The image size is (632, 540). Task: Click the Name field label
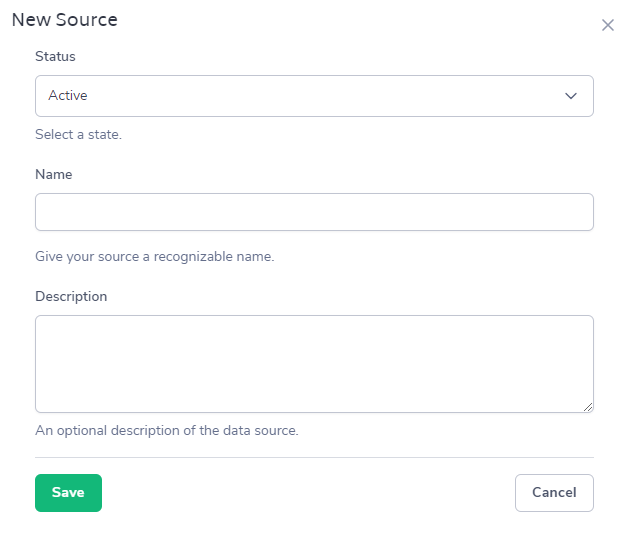[54, 174]
